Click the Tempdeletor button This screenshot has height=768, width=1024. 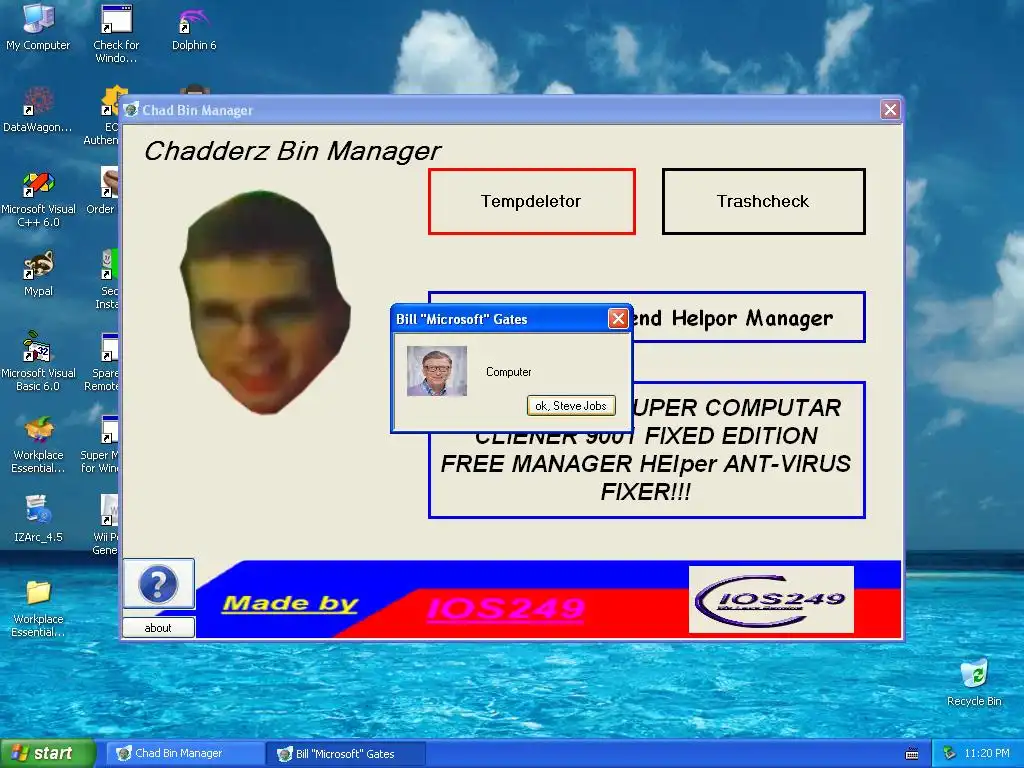[x=532, y=201]
